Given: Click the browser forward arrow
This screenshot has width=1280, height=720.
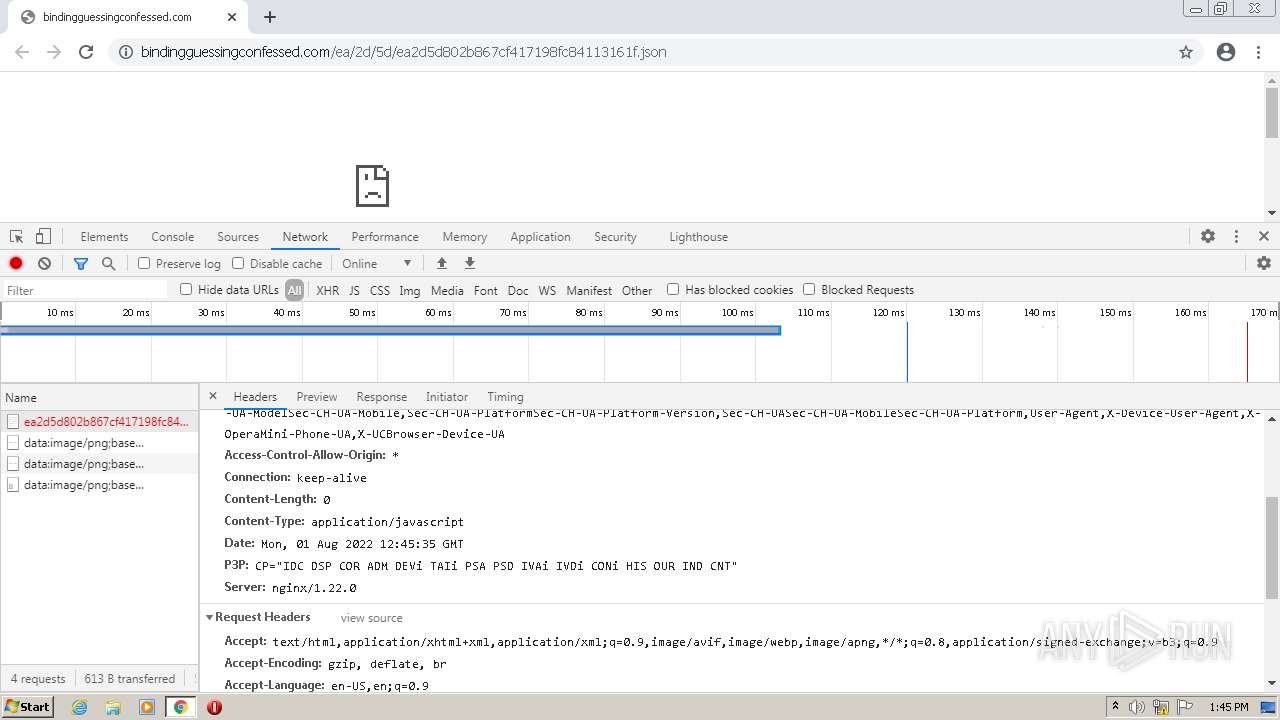Looking at the screenshot, I should pos(54,52).
